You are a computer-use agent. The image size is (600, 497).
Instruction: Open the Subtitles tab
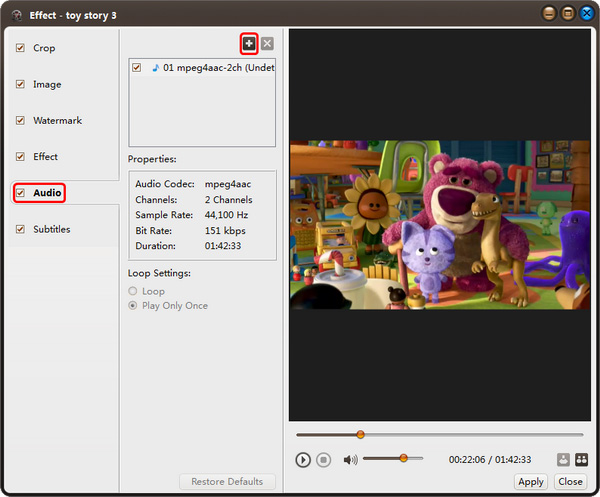click(52, 229)
